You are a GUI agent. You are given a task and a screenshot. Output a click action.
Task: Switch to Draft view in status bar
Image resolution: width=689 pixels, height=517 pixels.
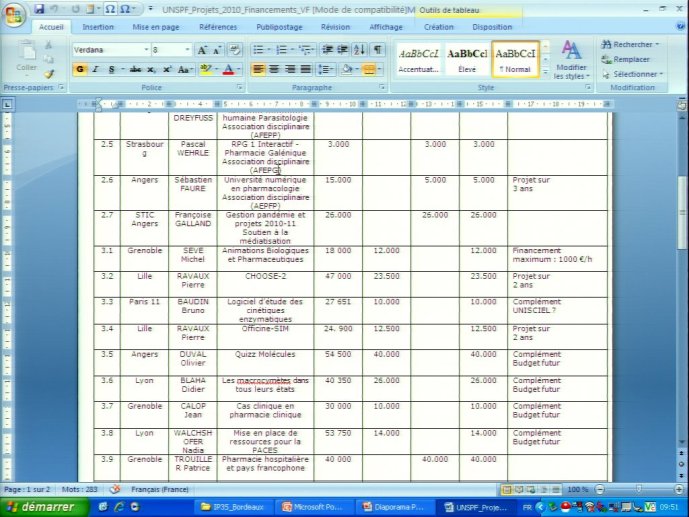click(556, 489)
